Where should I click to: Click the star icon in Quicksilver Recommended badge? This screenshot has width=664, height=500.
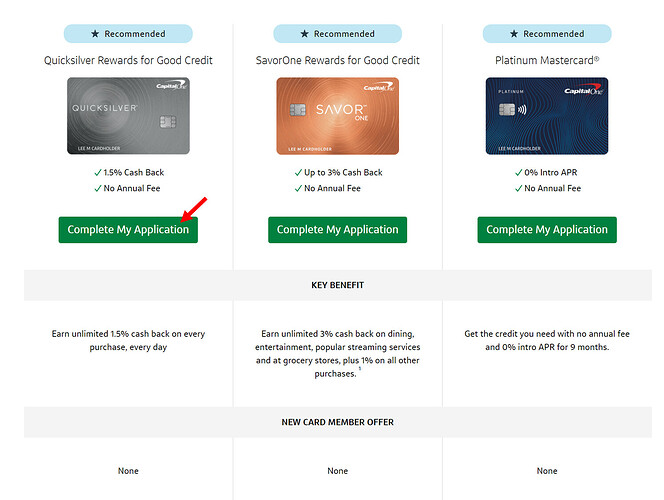[x=95, y=34]
